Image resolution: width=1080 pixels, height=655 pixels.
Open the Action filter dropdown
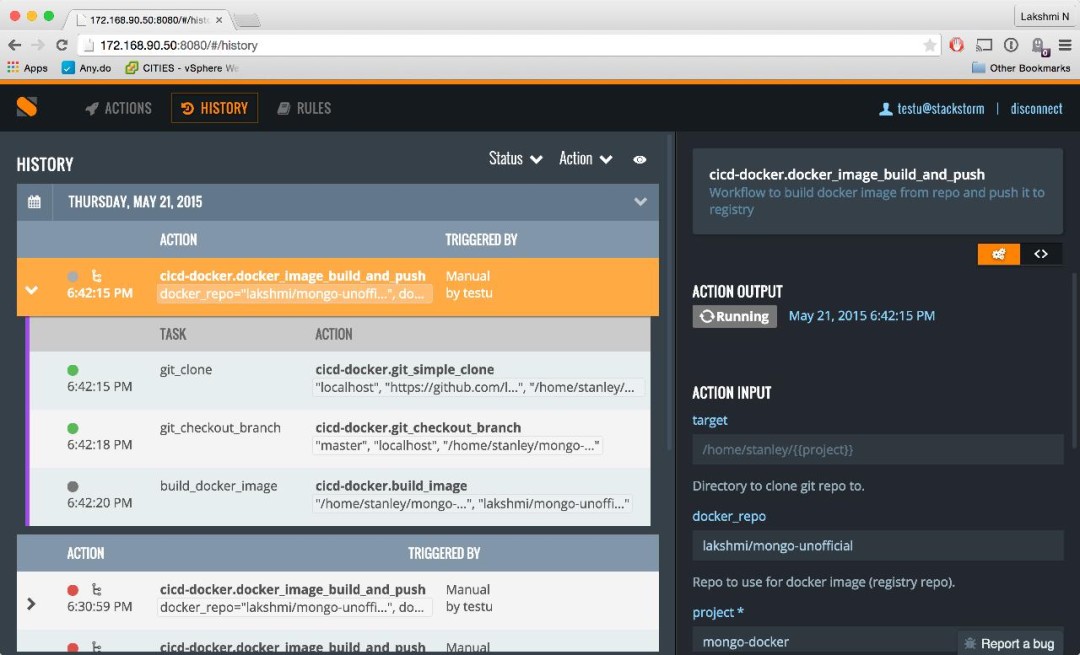coord(585,159)
